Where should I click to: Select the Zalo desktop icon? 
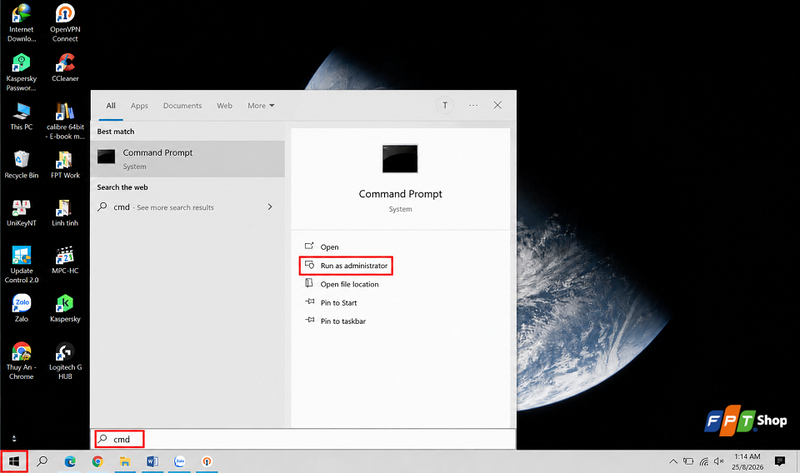[x=21, y=308]
